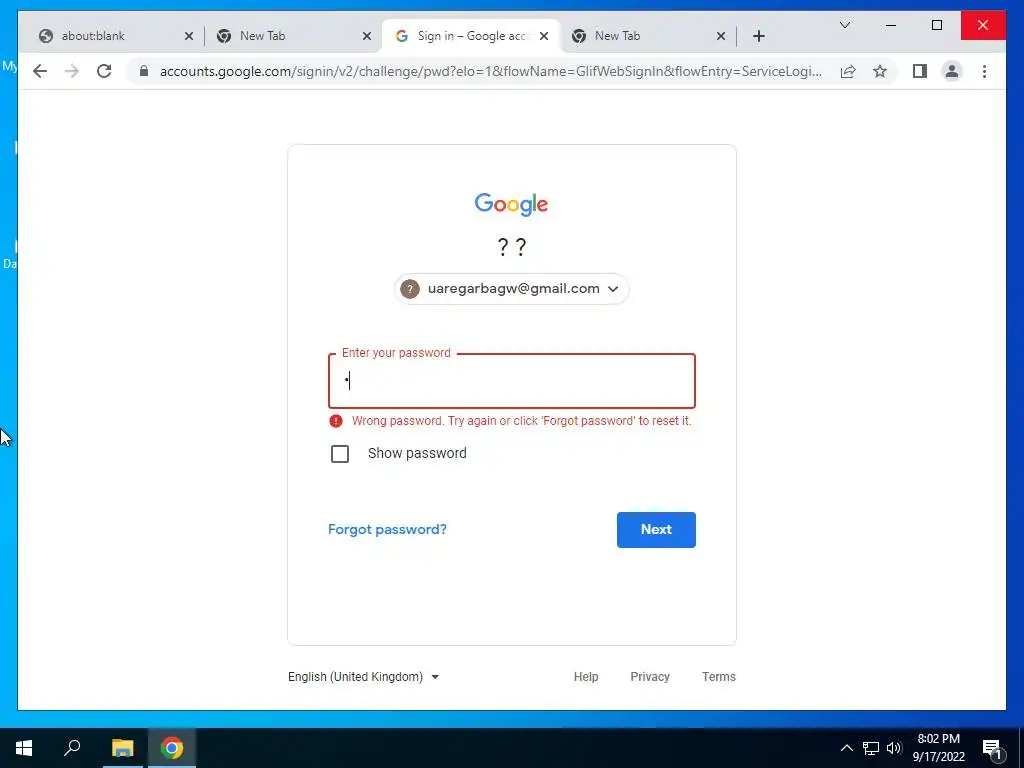Screen dimensions: 1024x768
Task: Switch to the last New Tab
Action: (x=648, y=36)
